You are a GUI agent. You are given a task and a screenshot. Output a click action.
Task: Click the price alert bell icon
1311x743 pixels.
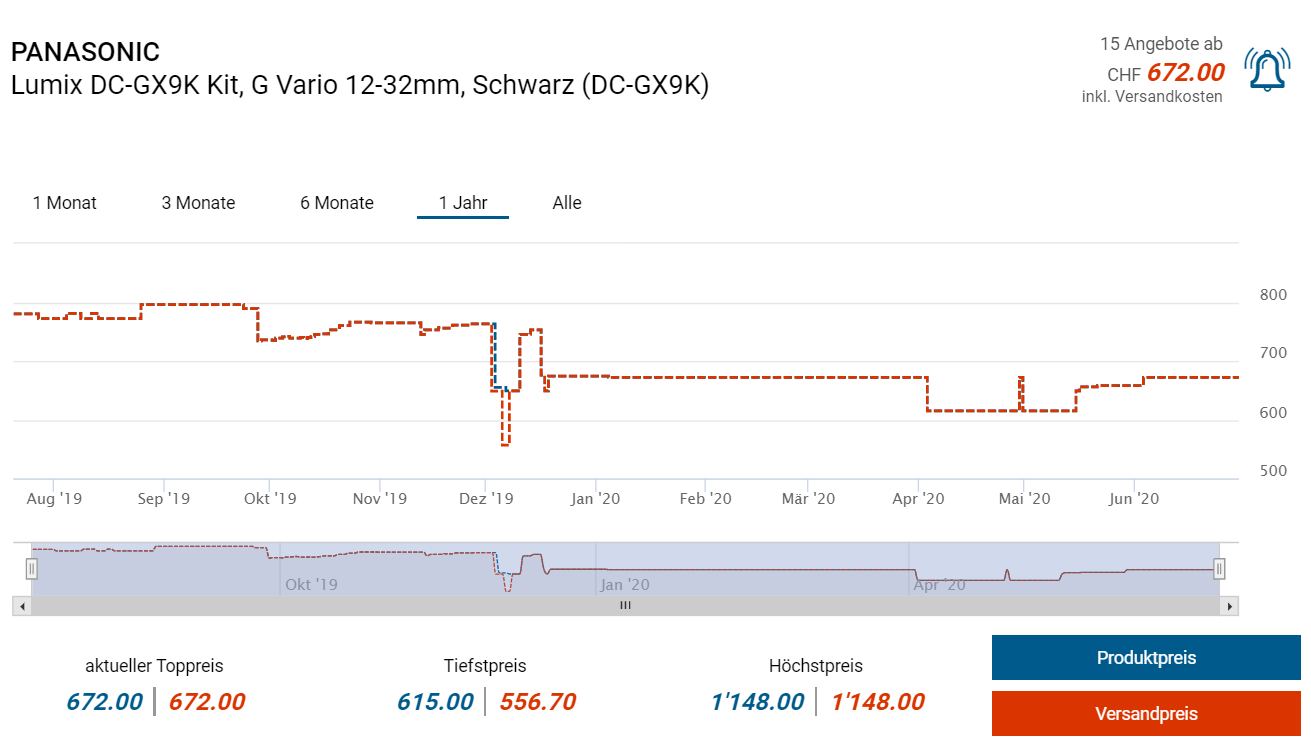tap(1267, 69)
